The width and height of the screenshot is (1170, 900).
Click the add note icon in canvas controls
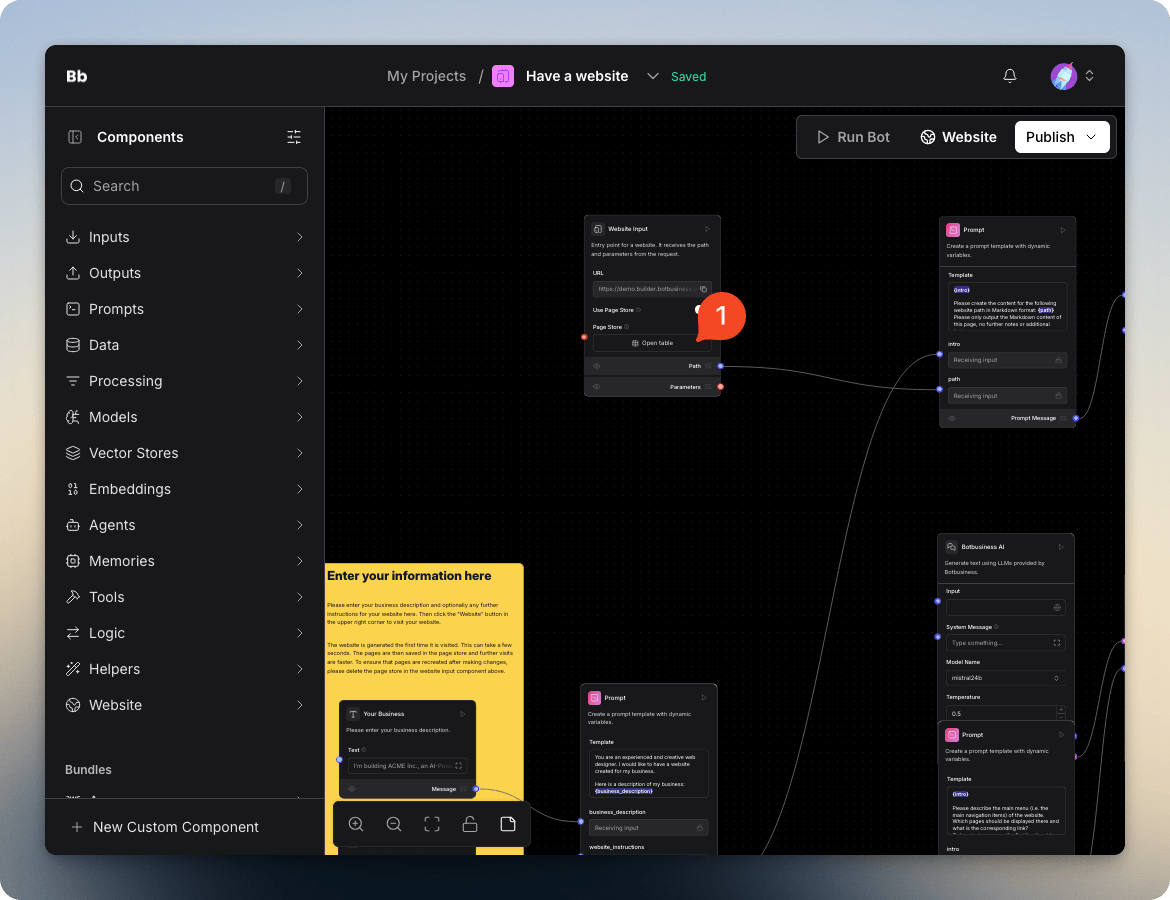tap(508, 824)
